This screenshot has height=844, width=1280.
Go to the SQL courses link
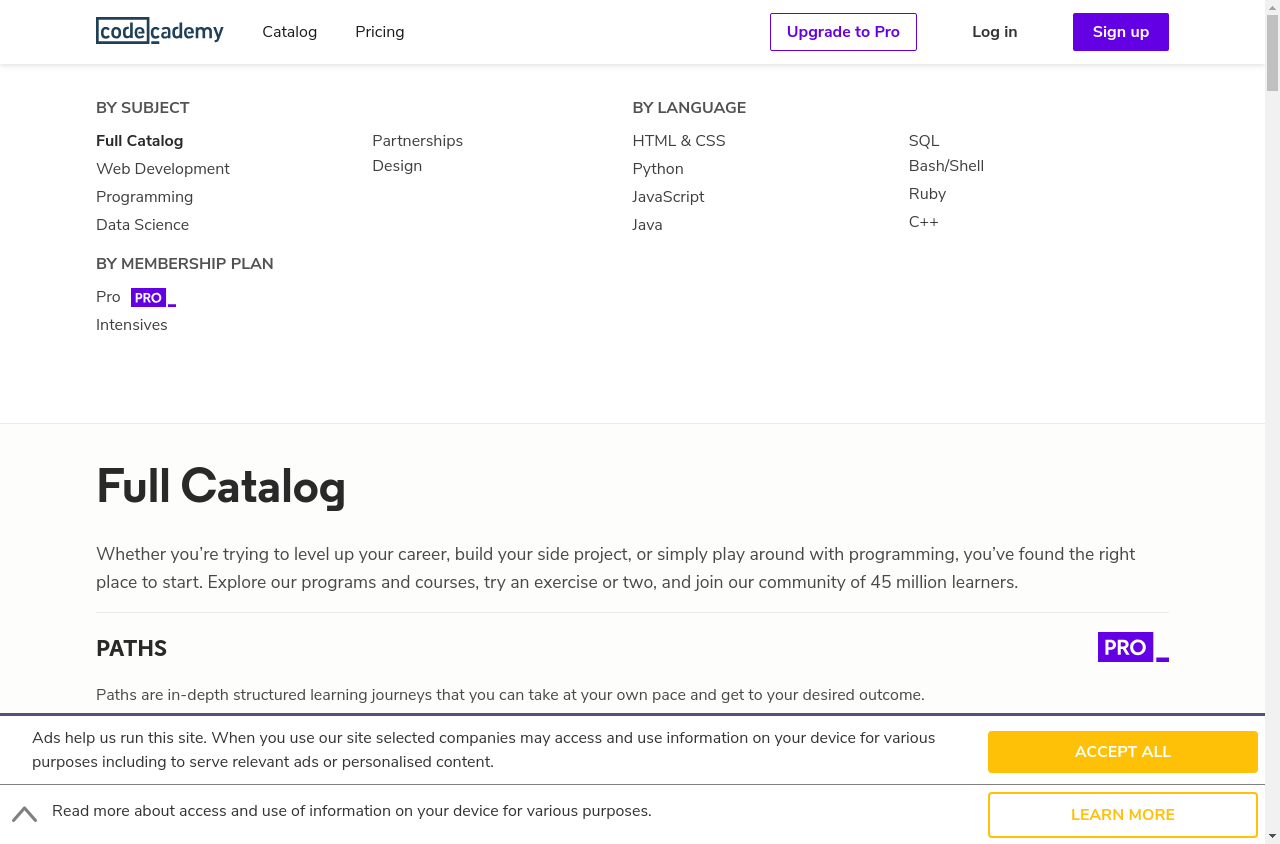pos(924,141)
